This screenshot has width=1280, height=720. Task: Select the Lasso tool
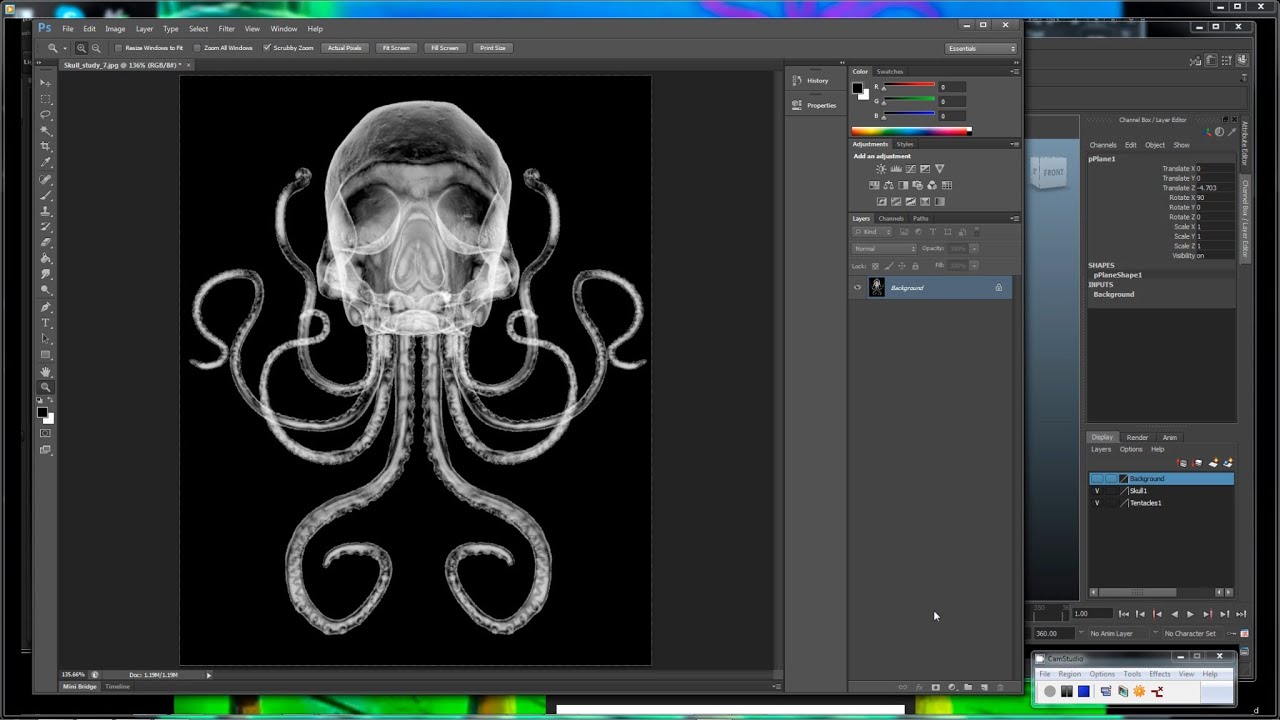[46, 115]
